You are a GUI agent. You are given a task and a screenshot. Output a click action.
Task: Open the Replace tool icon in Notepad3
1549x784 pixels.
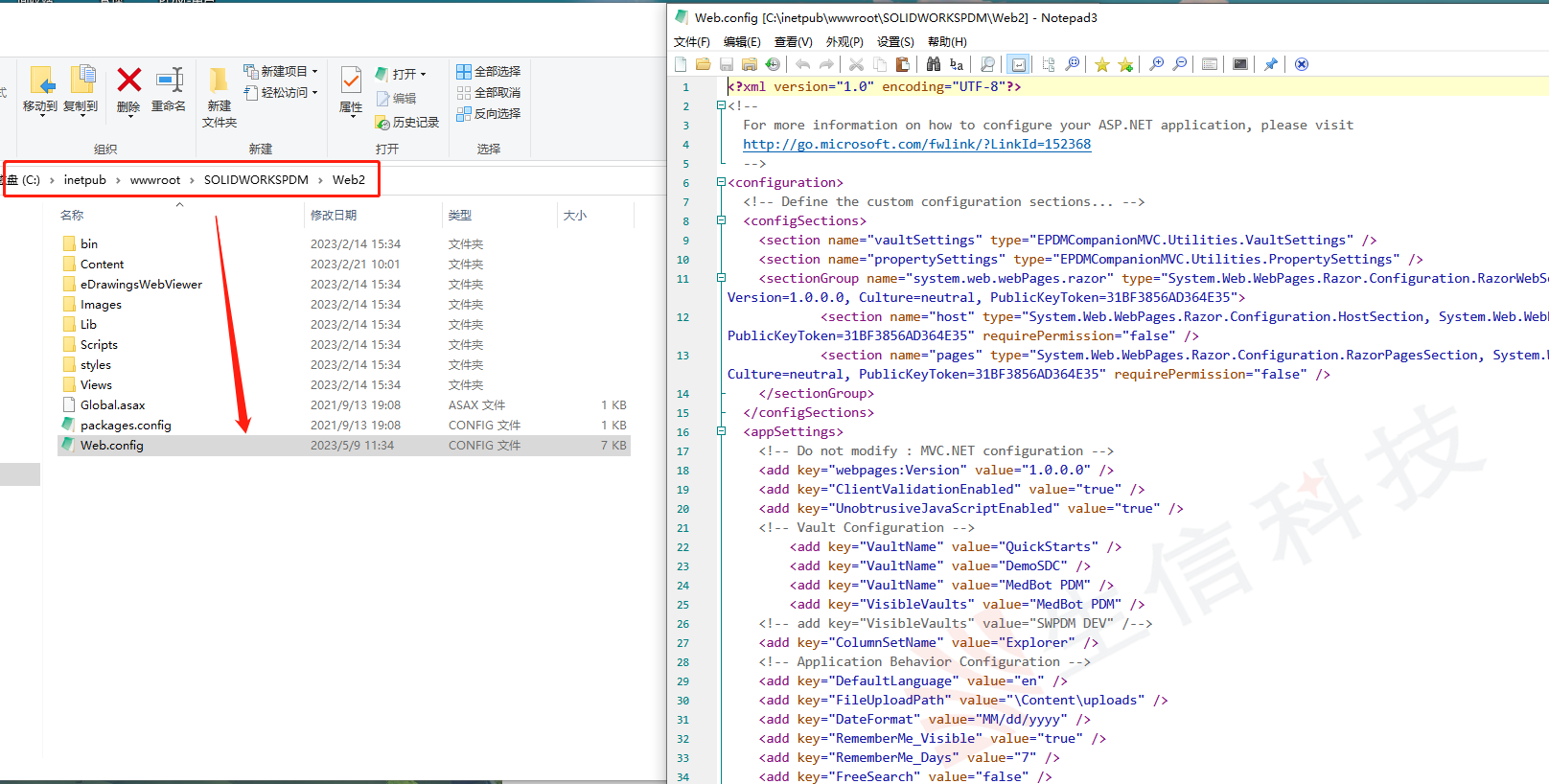957,64
